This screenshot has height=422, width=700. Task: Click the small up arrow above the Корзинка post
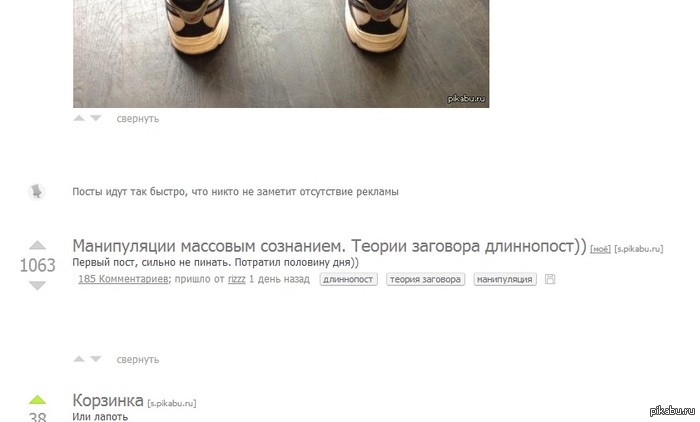coord(79,359)
